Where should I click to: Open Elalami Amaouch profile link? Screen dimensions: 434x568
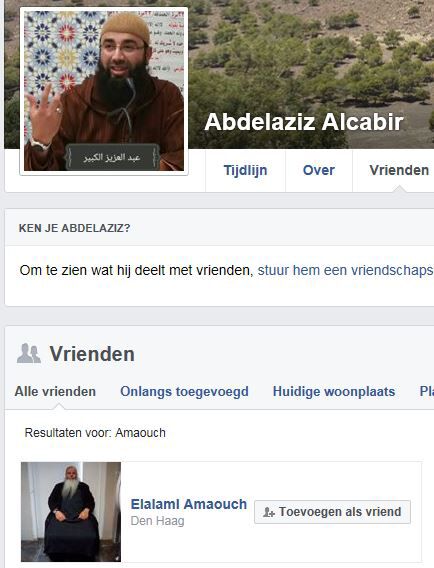coord(188,504)
